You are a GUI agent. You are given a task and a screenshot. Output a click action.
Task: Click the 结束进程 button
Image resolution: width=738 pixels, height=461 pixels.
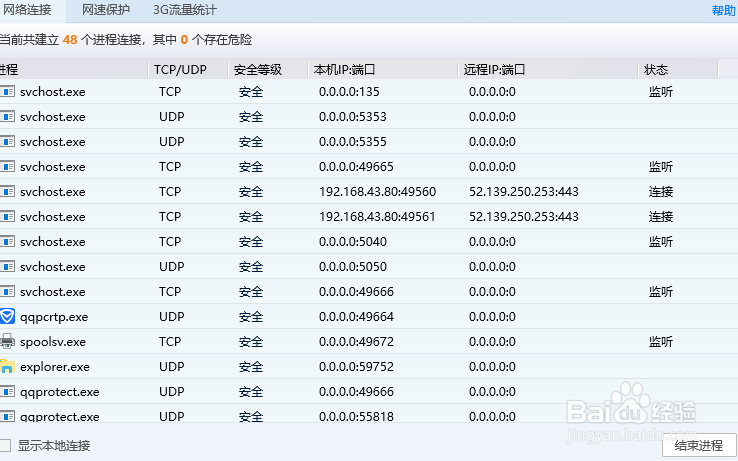tap(699, 445)
